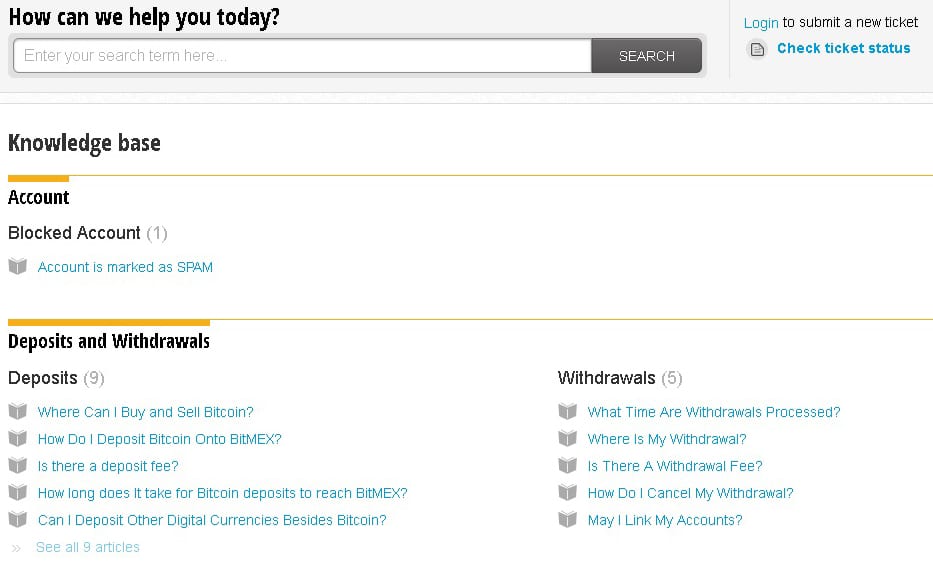
Task: Open How Do I Deposit Bitcoin Onto BitMEX article
Action: 159,439
